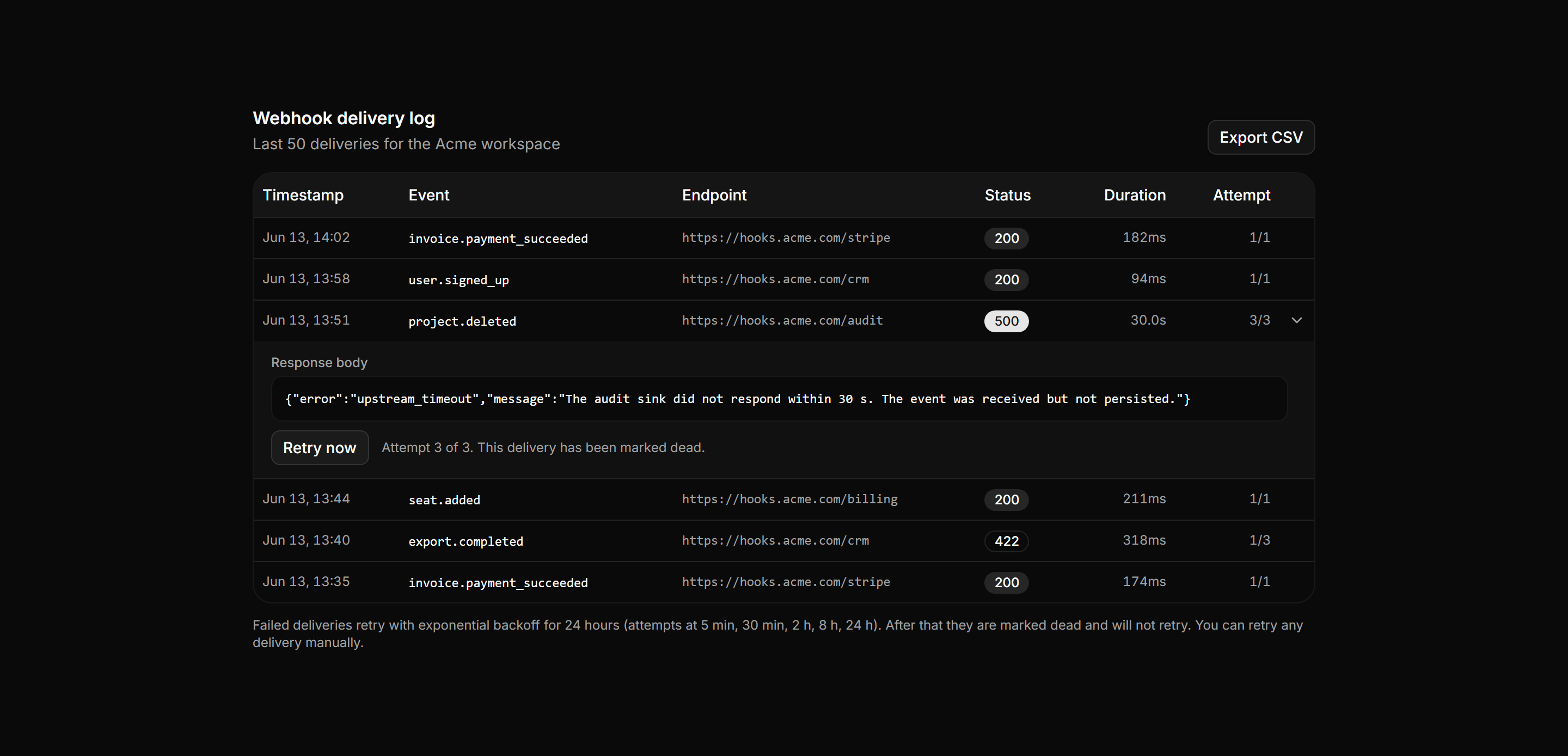Click the 1/1 attempt in seat.added row
This screenshot has width=1568, height=756.
tap(1259, 499)
